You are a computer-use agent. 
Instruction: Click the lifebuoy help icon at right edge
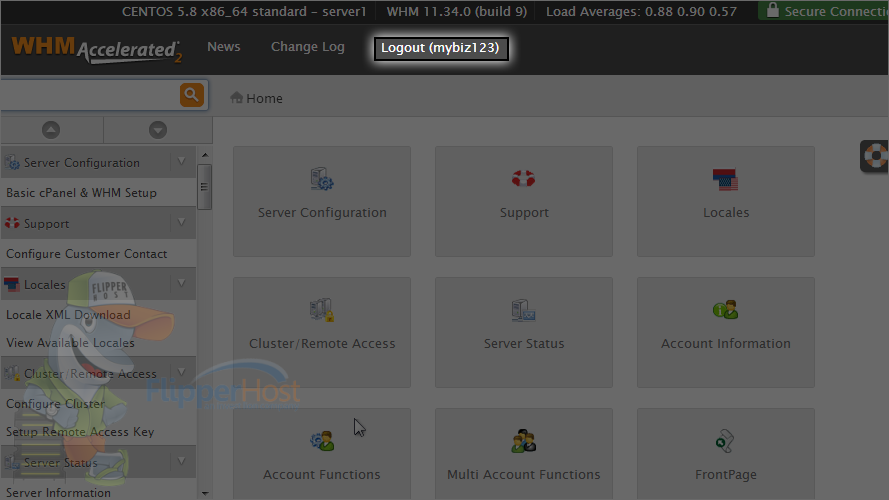(875, 156)
